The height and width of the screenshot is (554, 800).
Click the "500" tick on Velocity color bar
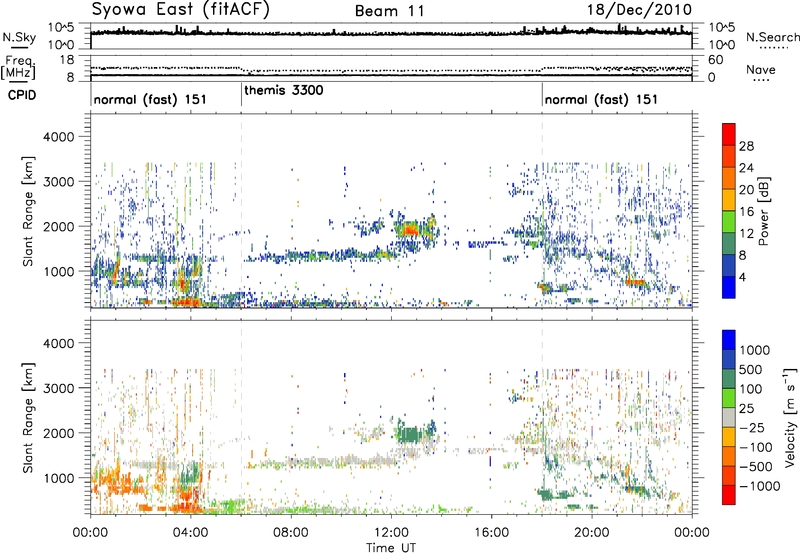point(751,369)
